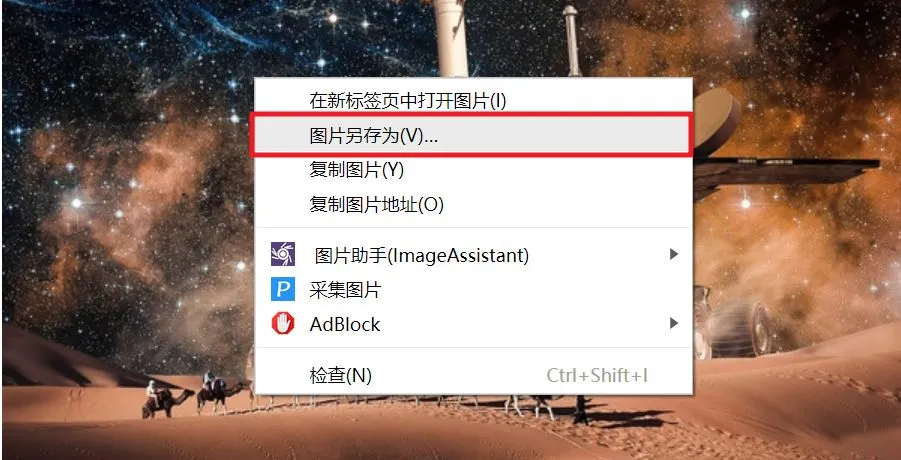
Task: Click the ImageAssistant purple swirl icon
Action: [283, 254]
